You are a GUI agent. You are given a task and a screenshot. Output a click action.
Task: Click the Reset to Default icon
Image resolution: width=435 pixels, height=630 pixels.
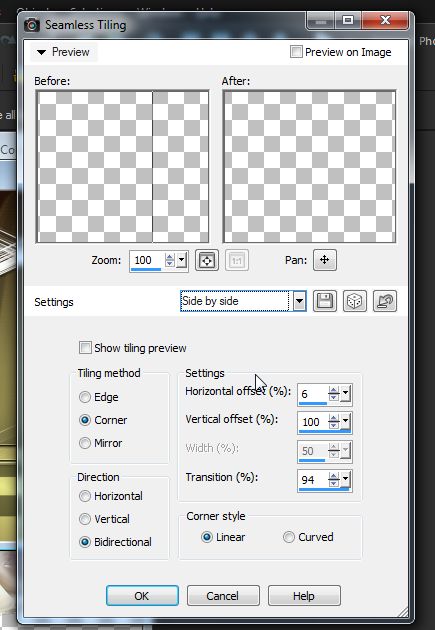point(385,301)
